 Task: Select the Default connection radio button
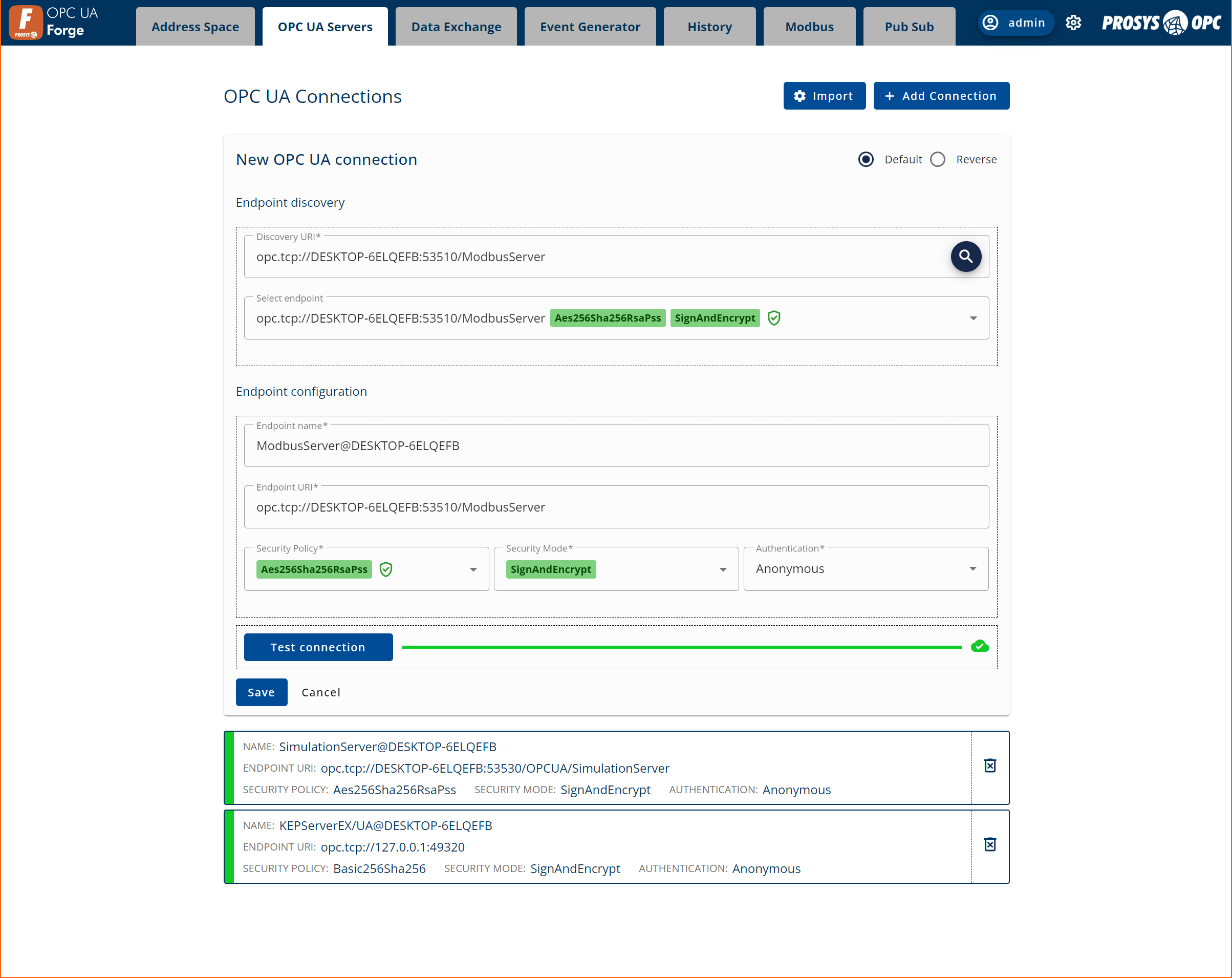866,159
